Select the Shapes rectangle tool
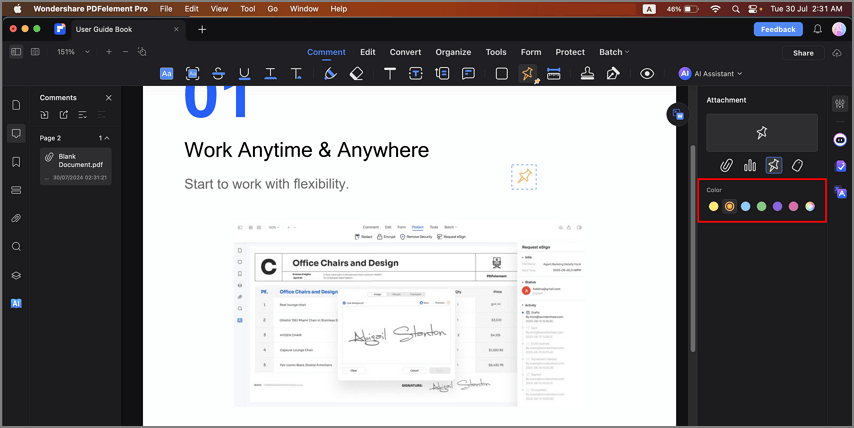Screen dimensions: 854x428 [x=502, y=74]
